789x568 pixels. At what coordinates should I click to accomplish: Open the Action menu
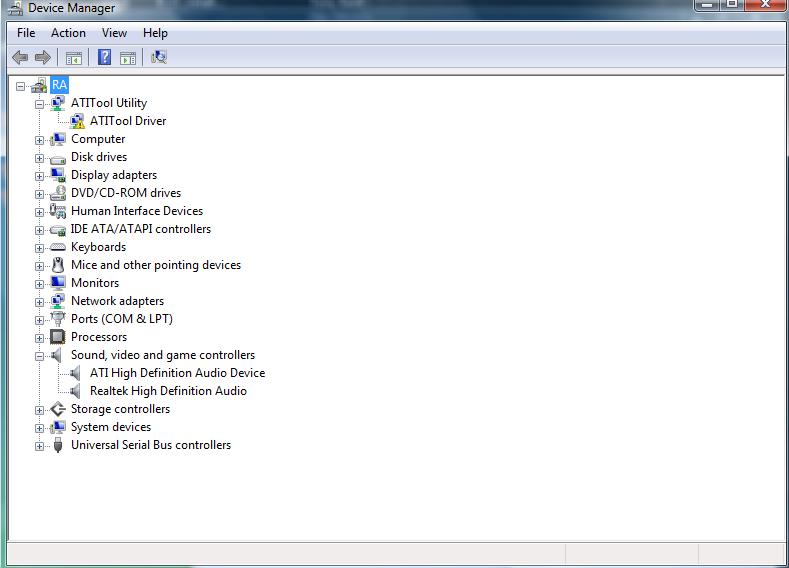68,33
